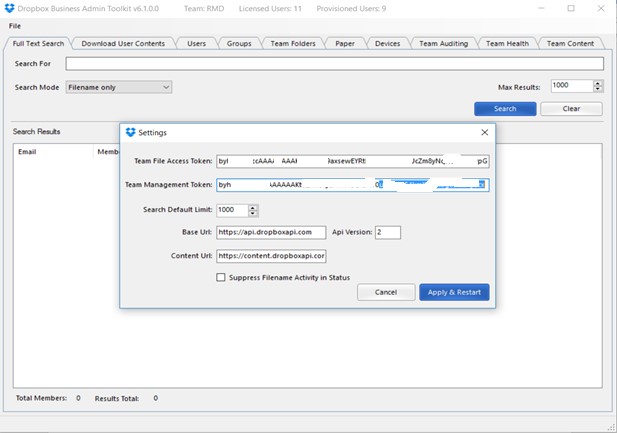This screenshot has height=433, width=617.
Task: Open the File menu
Action: click(x=15, y=26)
